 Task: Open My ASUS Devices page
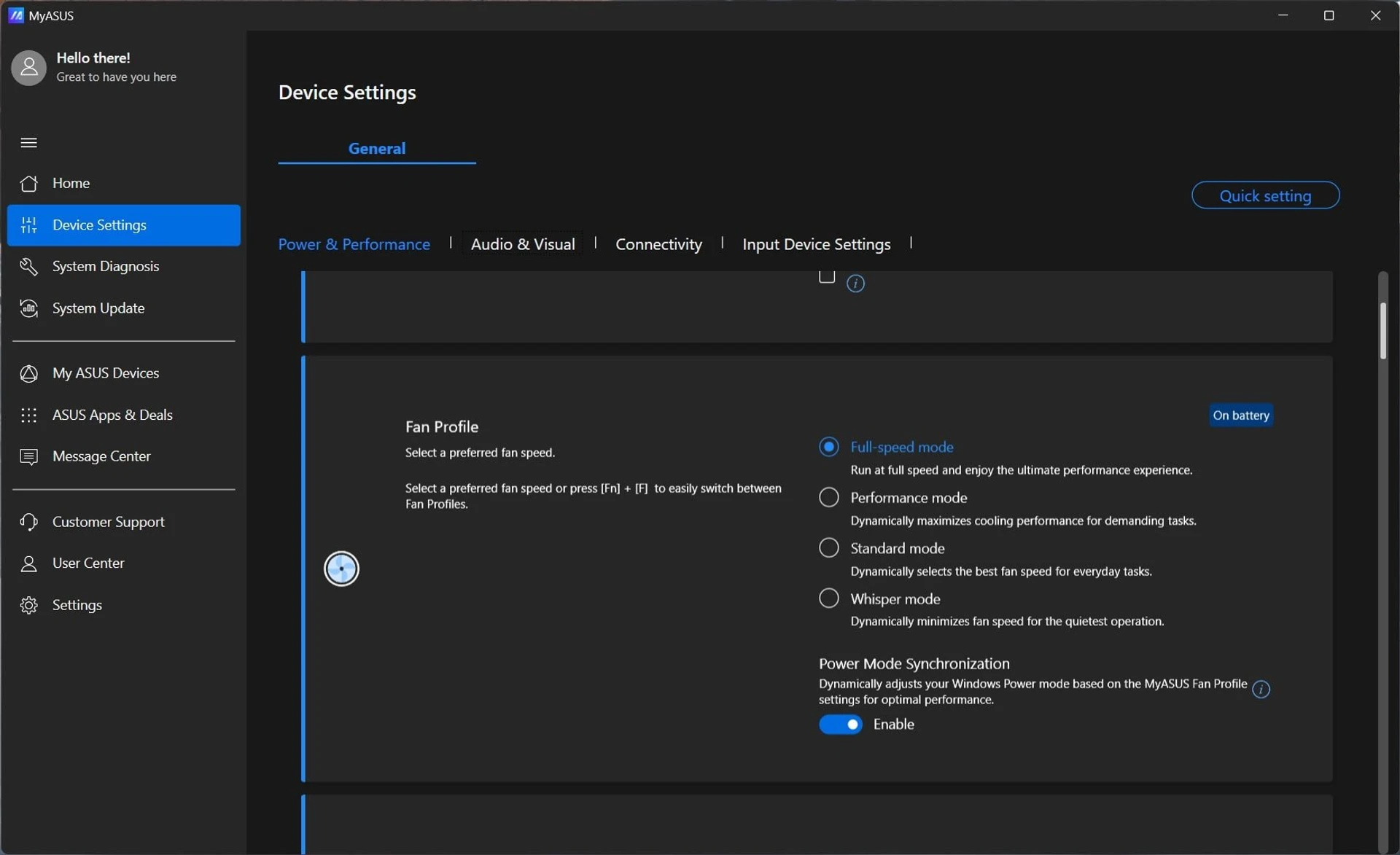coord(123,374)
